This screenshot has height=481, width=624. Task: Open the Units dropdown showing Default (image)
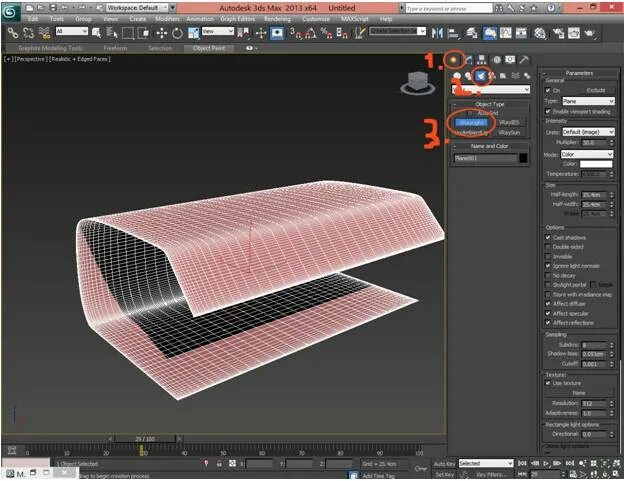coord(589,132)
